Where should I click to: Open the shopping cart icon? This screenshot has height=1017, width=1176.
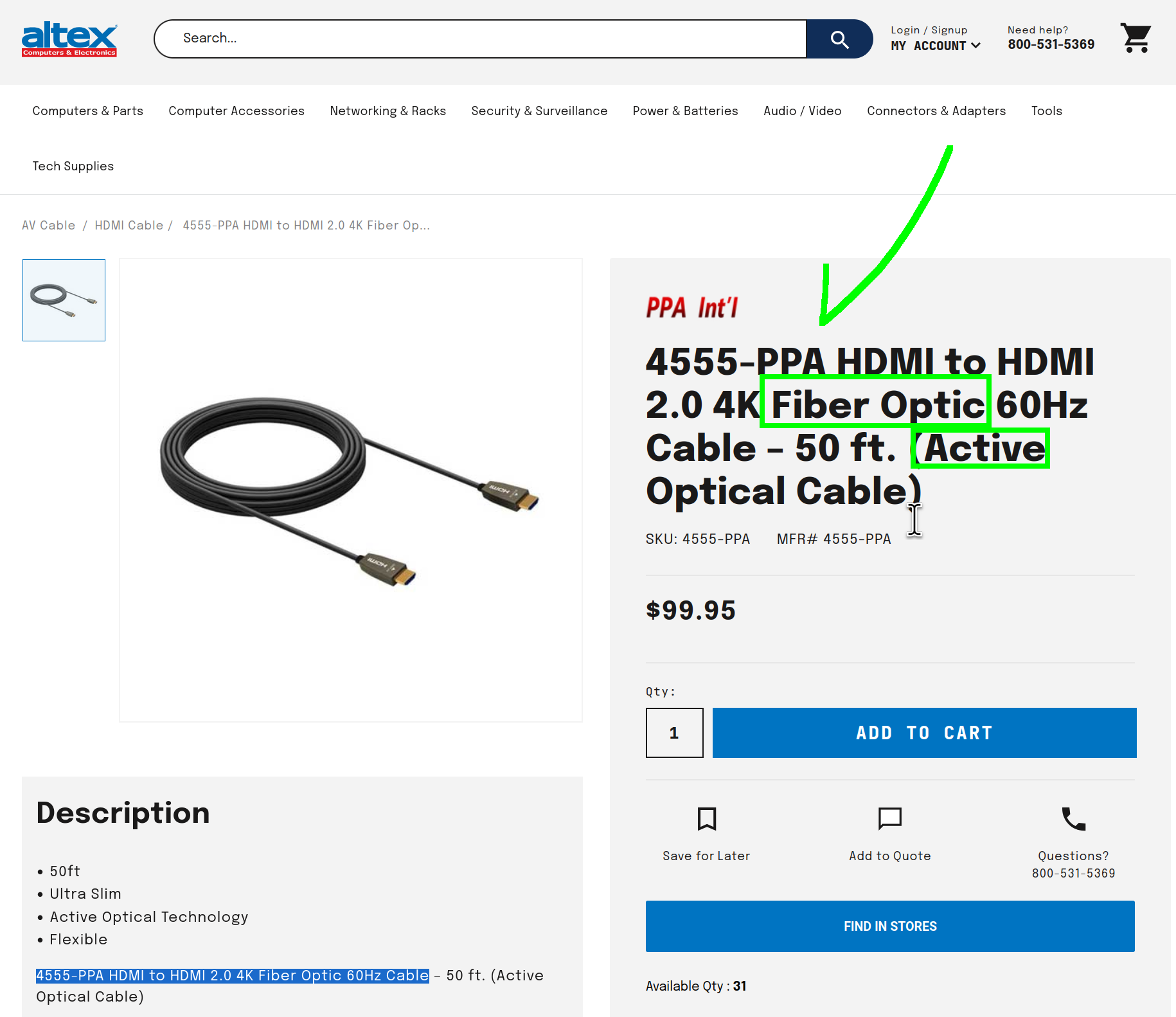pyautogui.click(x=1136, y=39)
